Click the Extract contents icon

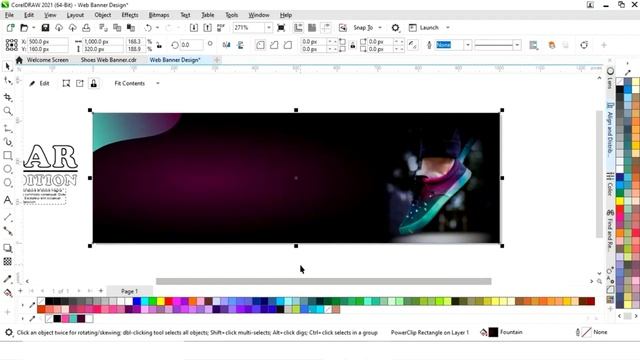click(80, 83)
